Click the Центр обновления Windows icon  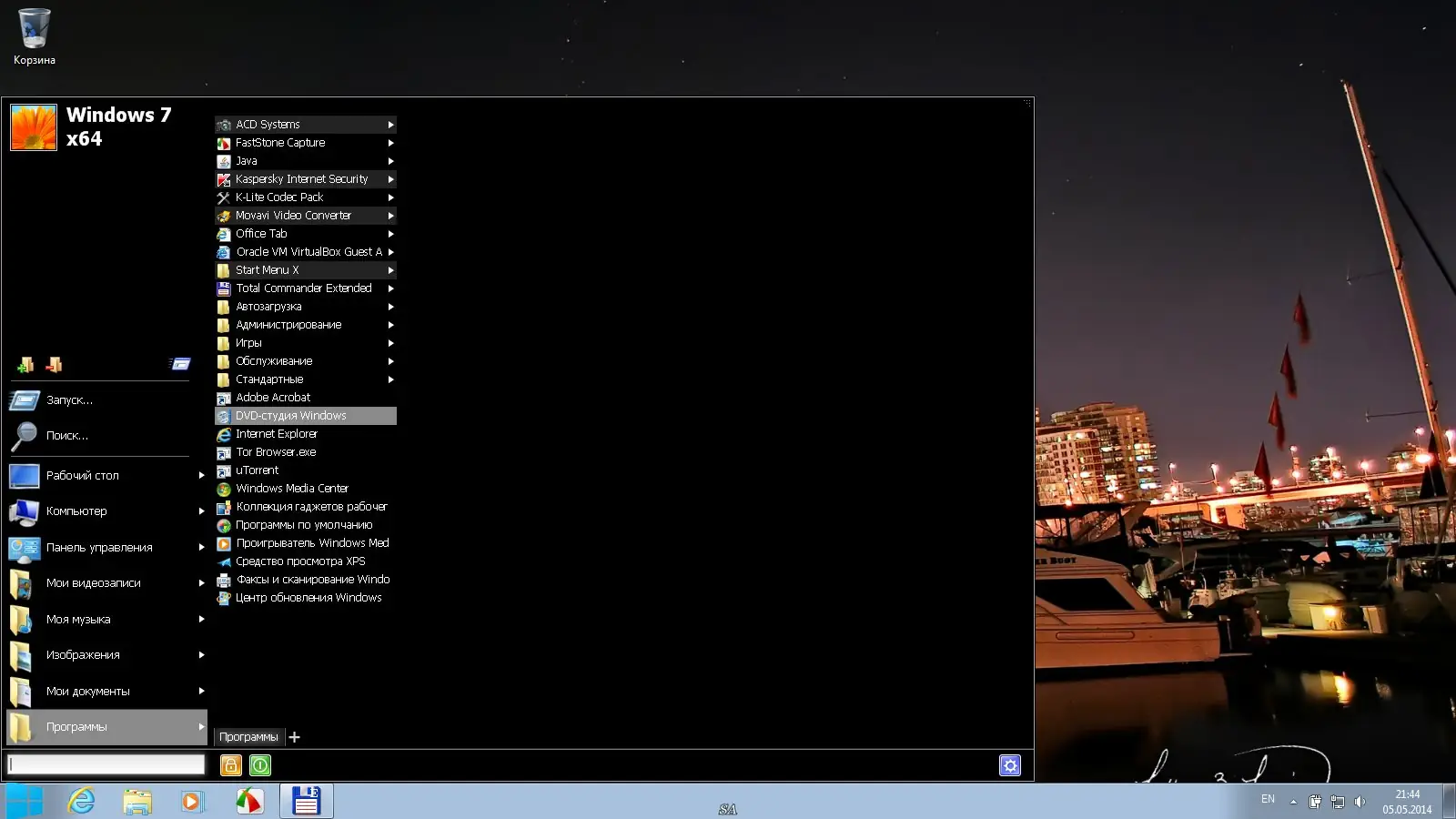pos(224,598)
